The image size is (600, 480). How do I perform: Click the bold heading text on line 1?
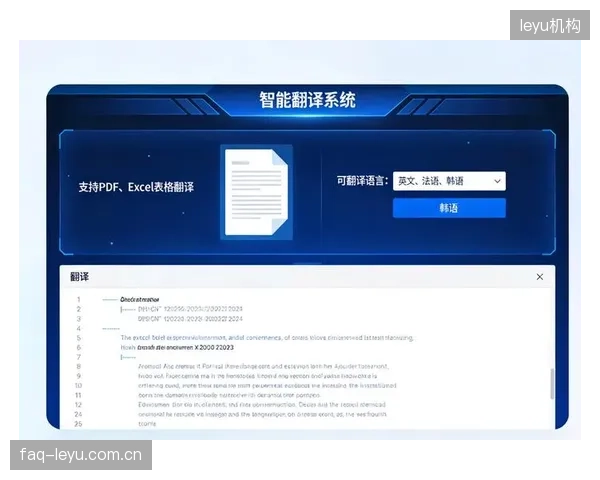point(139,299)
